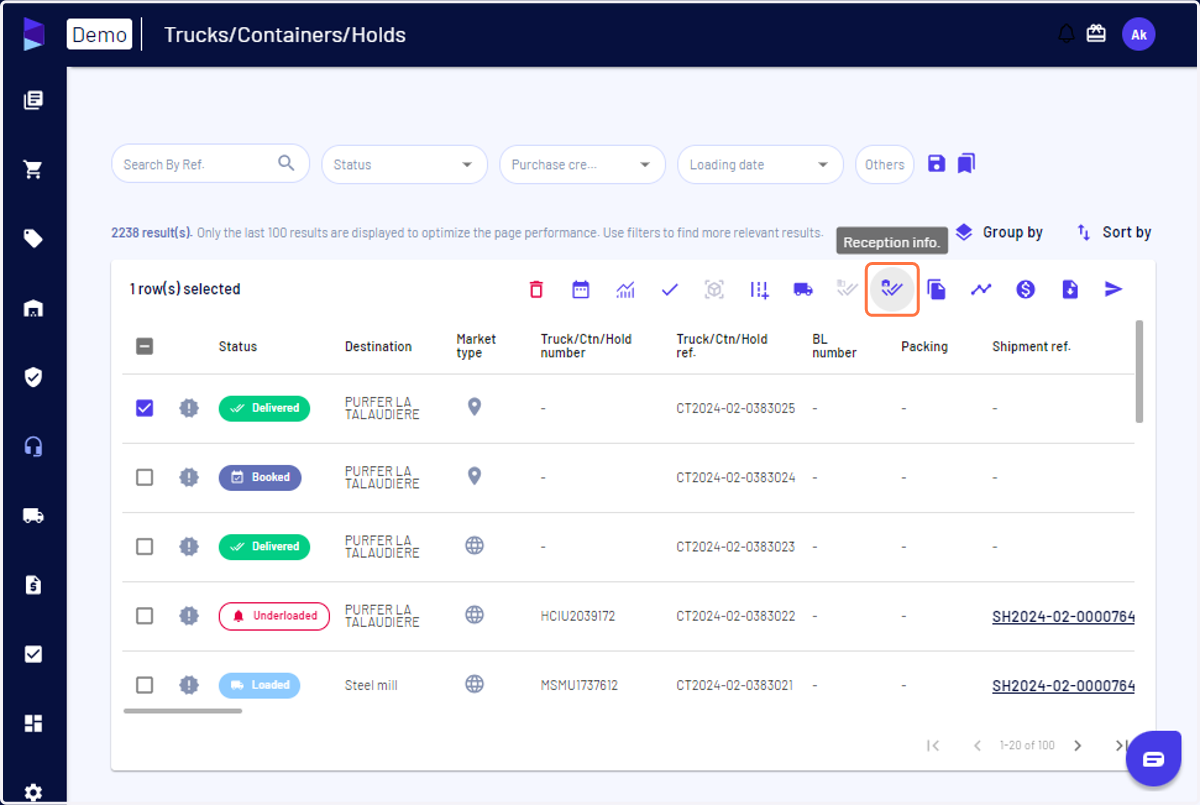1200x805 pixels.
Task: Open the dashboard tiles sidebar icon
Action: (x=33, y=723)
